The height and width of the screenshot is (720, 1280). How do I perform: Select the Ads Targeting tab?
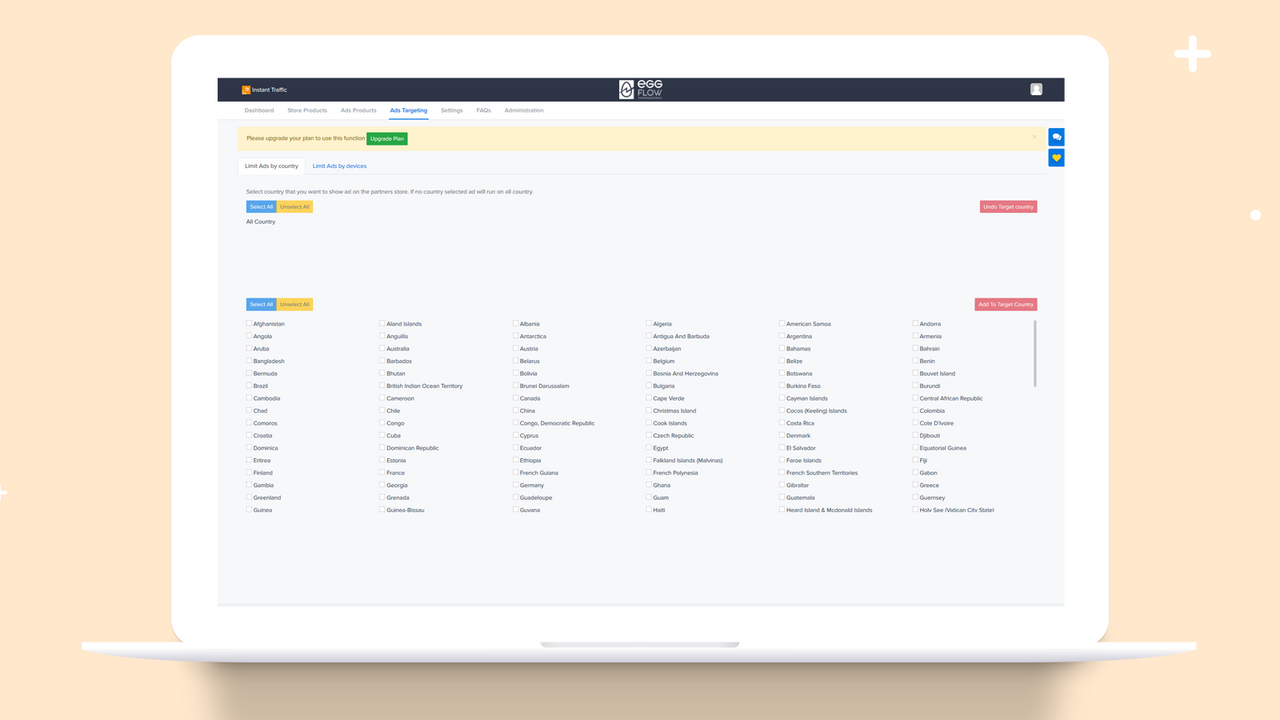(409, 110)
